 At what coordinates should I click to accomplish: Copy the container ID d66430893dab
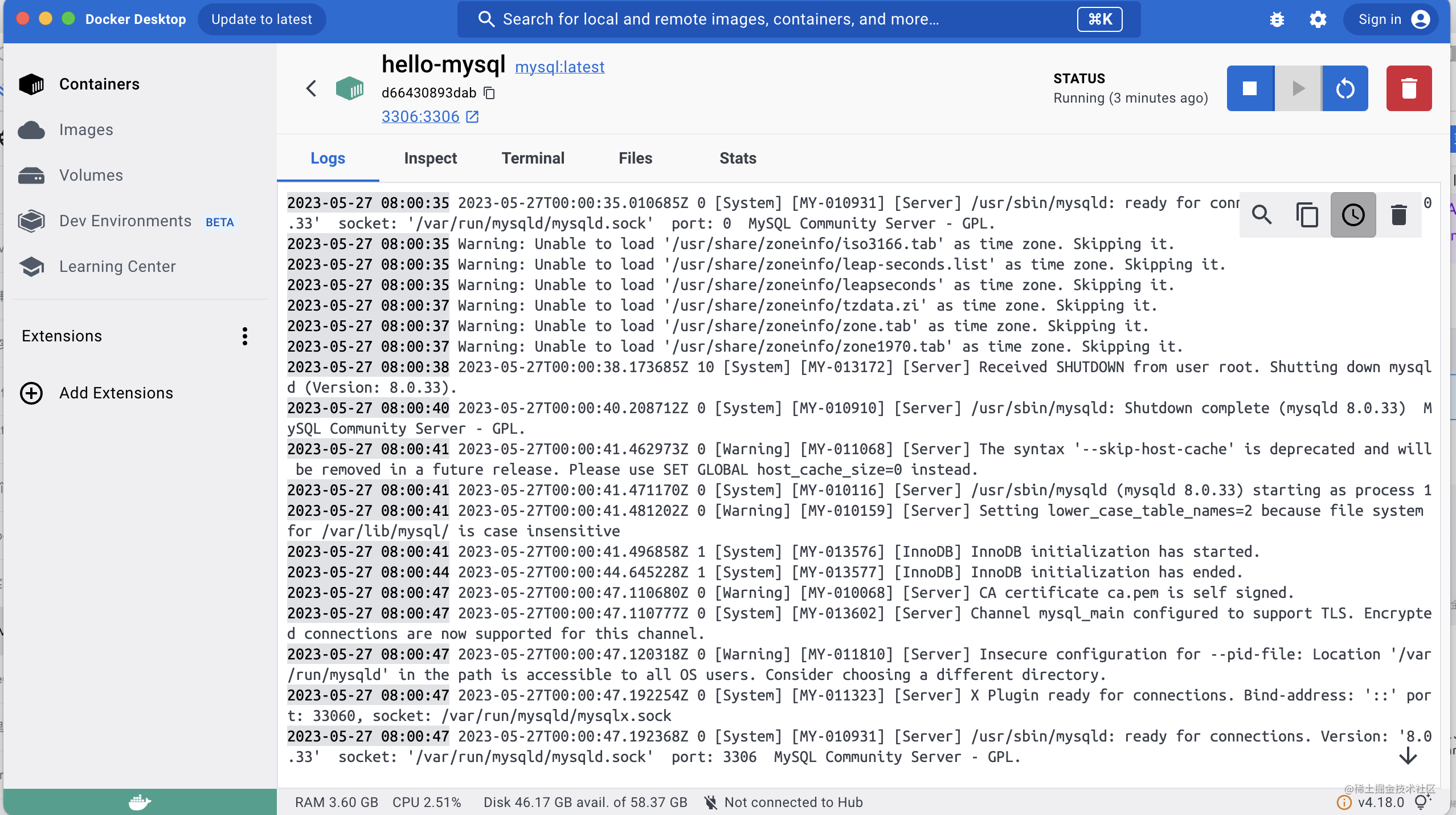click(489, 93)
